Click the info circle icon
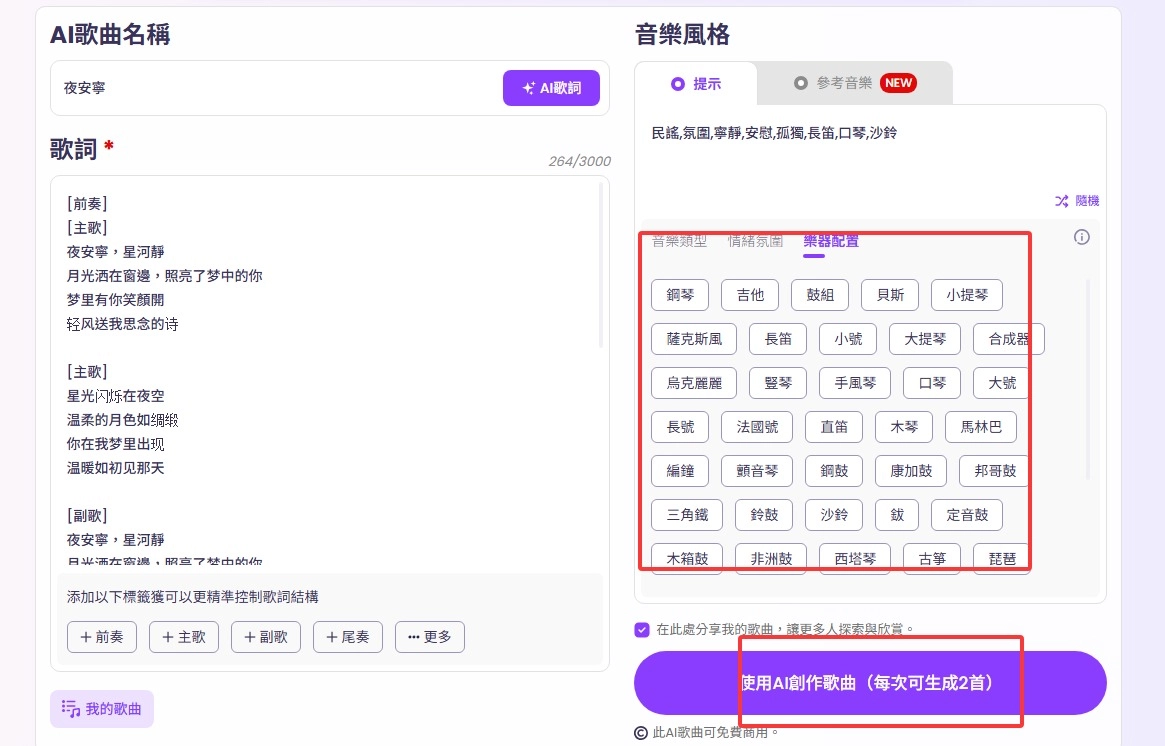This screenshot has height=746, width=1165. coord(1081,237)
